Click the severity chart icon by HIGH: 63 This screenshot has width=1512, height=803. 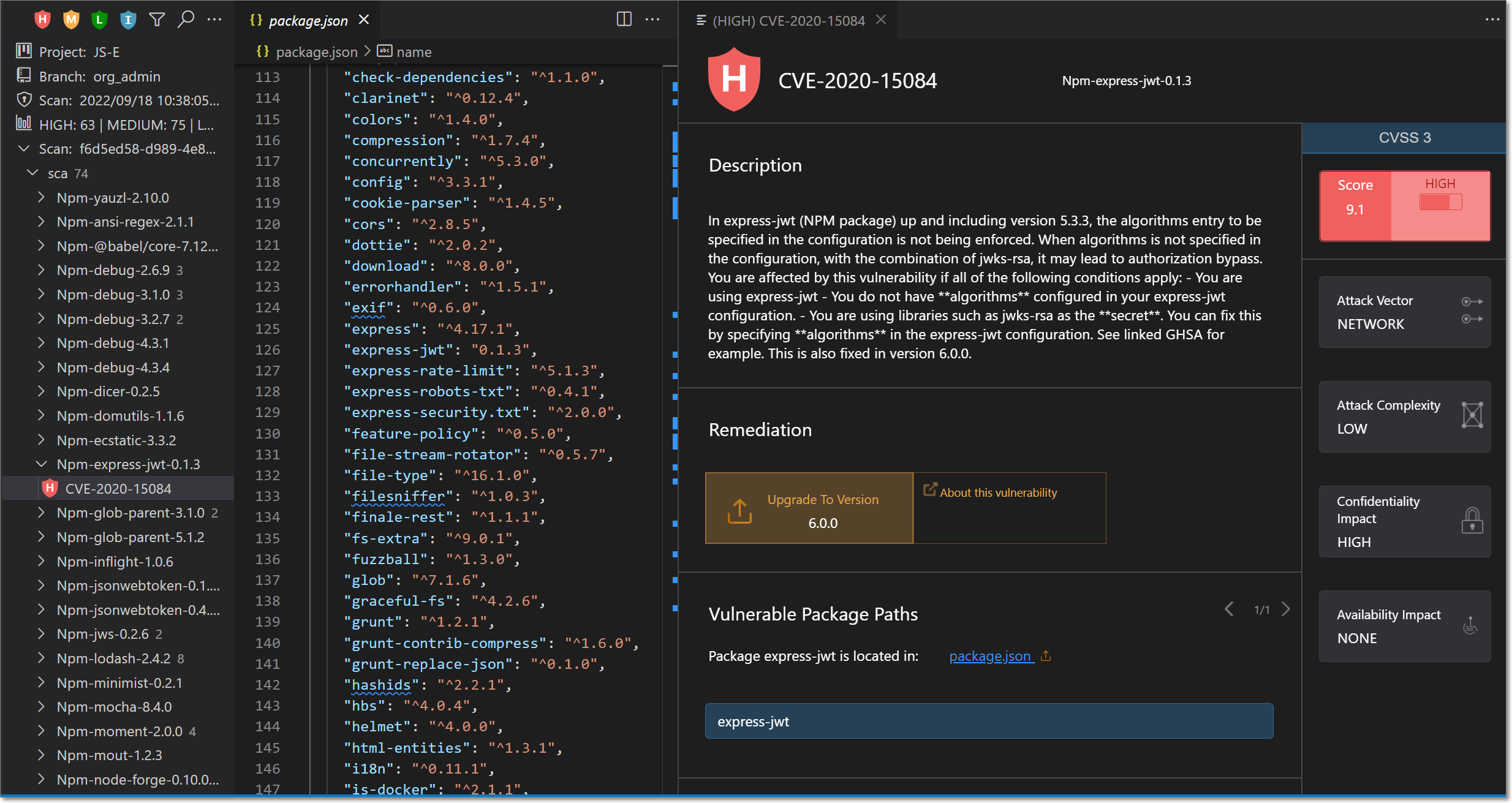click(24, 124)
